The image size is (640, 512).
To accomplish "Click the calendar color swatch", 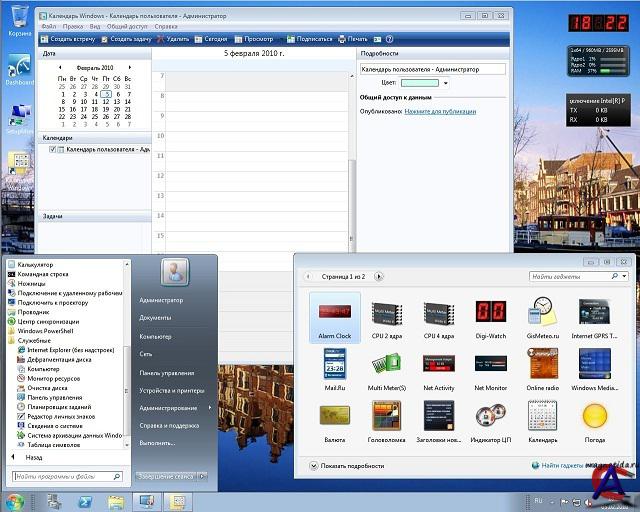I will click(418, 83).
